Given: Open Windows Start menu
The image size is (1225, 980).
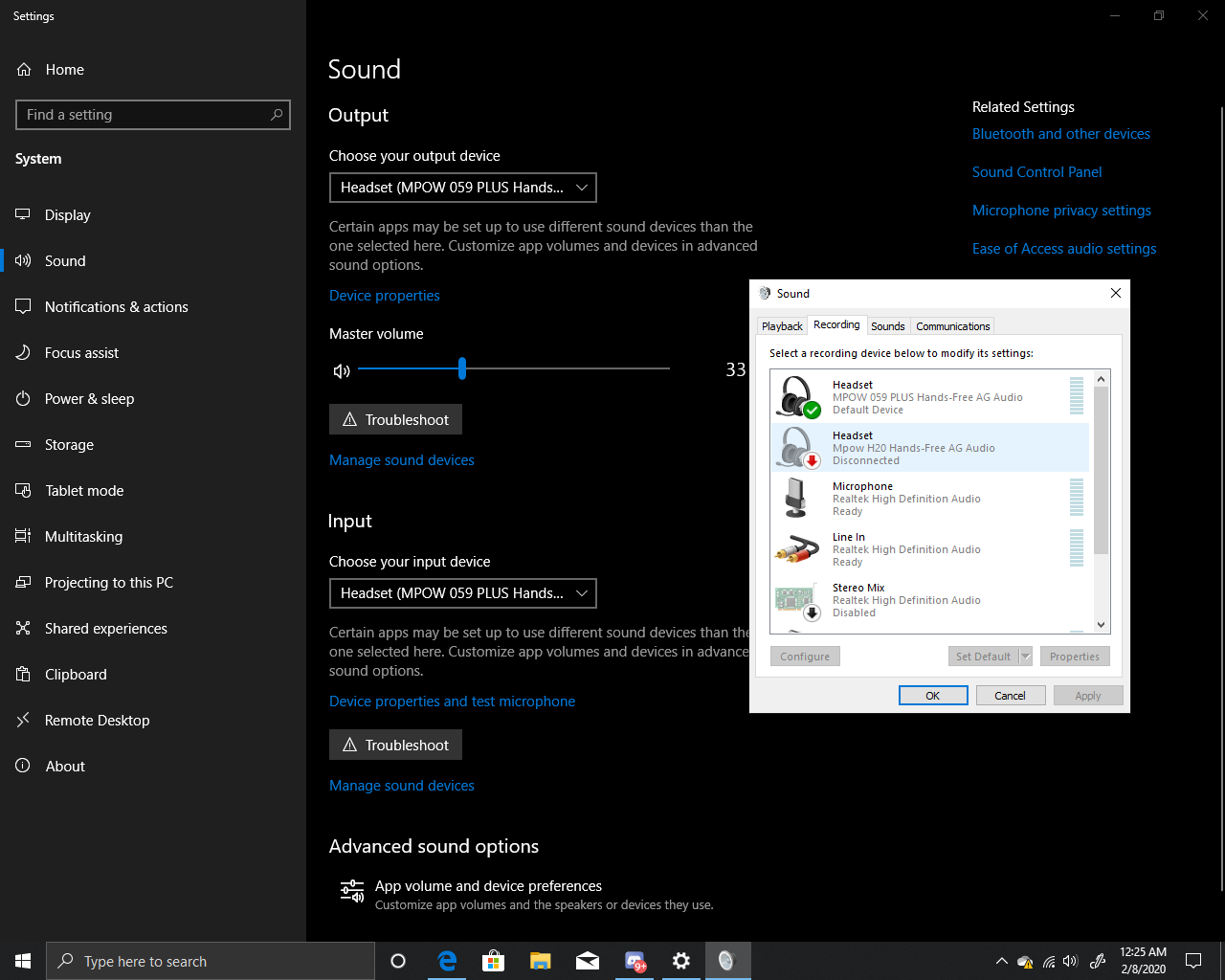Looking at the screenshot, I should click(x=23, y=961).
